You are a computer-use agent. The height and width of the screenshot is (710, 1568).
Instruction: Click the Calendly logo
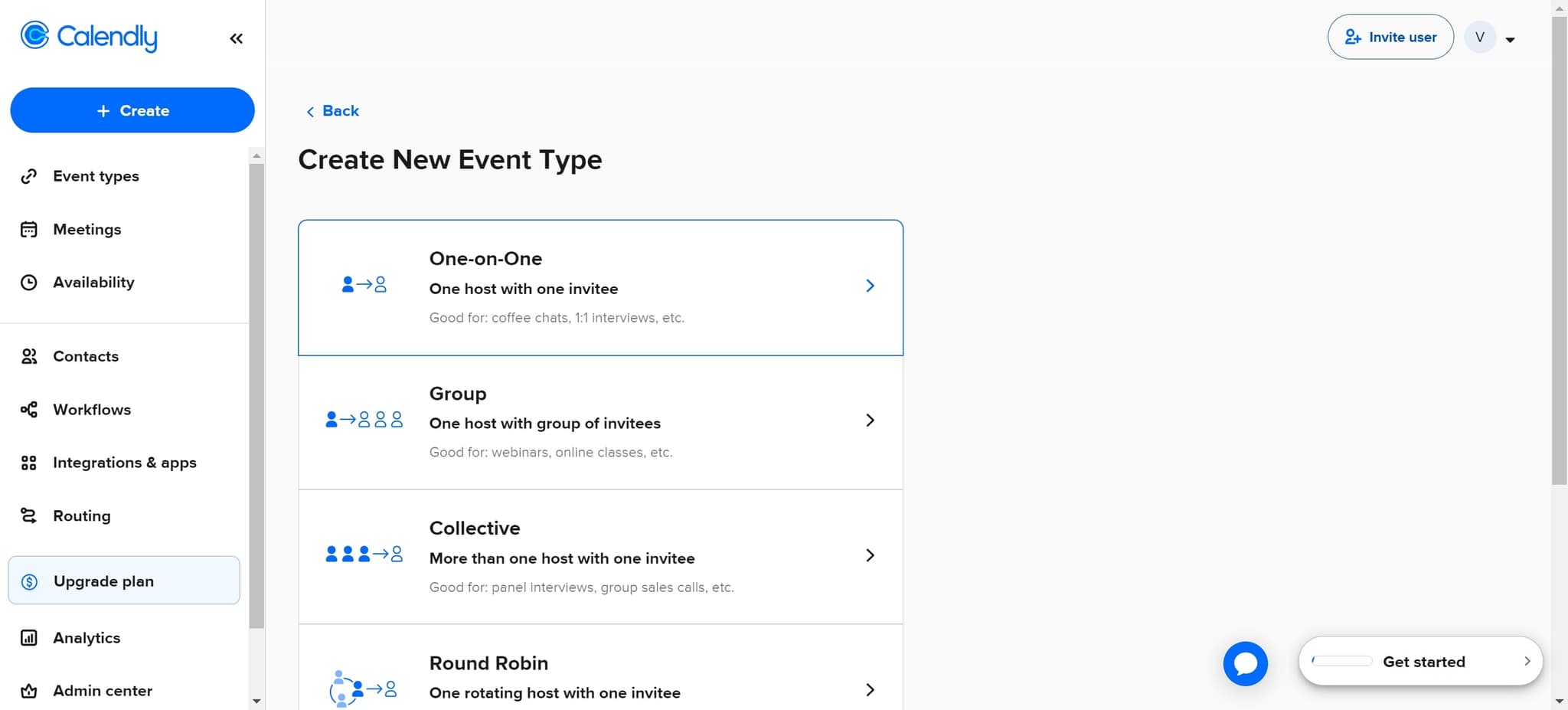point(89,36)
